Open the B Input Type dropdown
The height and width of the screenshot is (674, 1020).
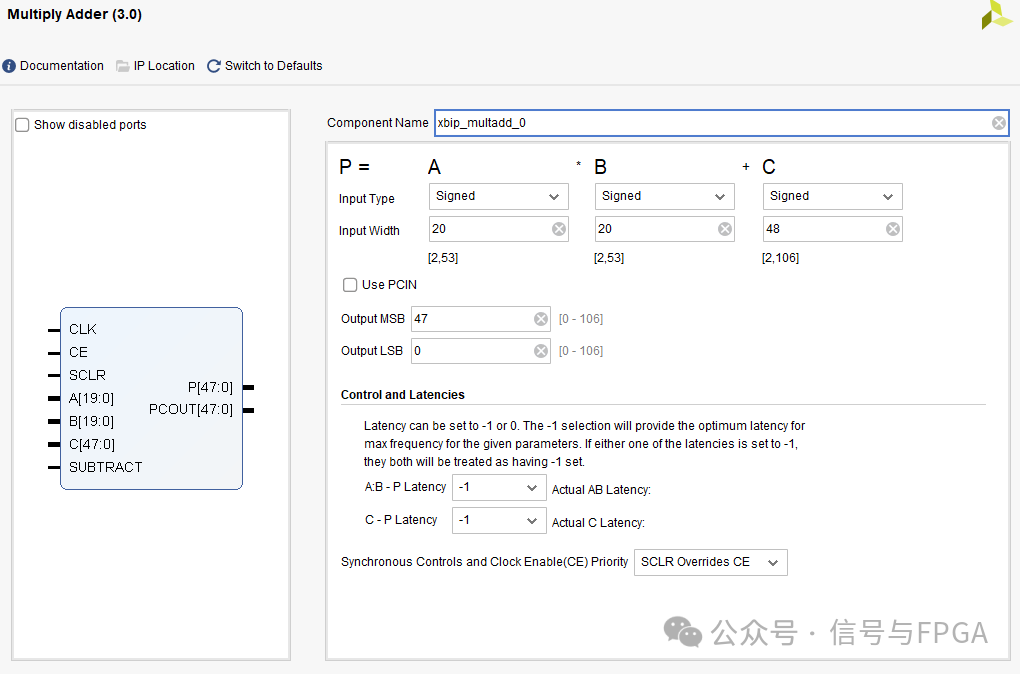click(664, 196)
